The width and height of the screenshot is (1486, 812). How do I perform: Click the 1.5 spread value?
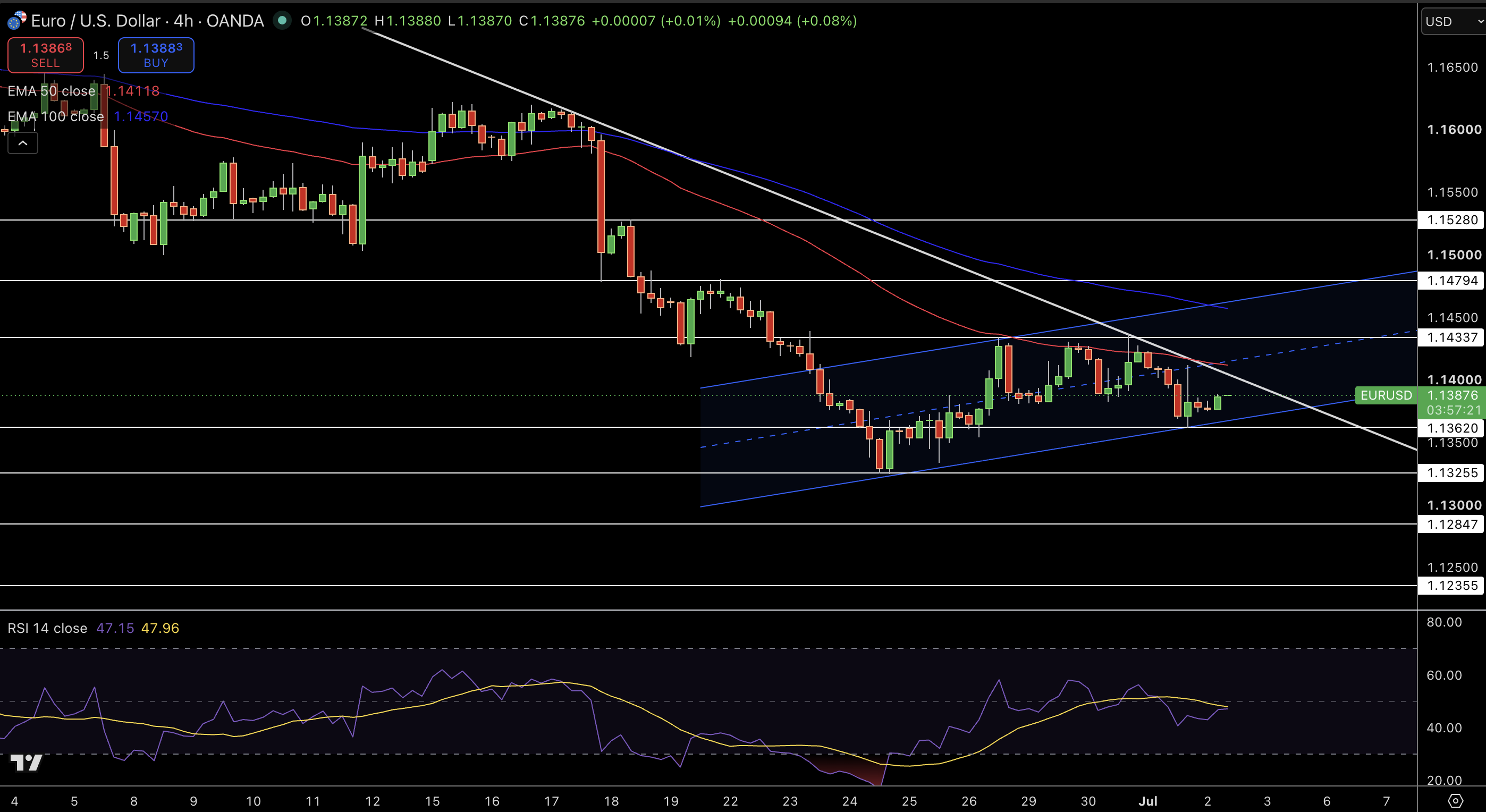click(x=101, y=55)
